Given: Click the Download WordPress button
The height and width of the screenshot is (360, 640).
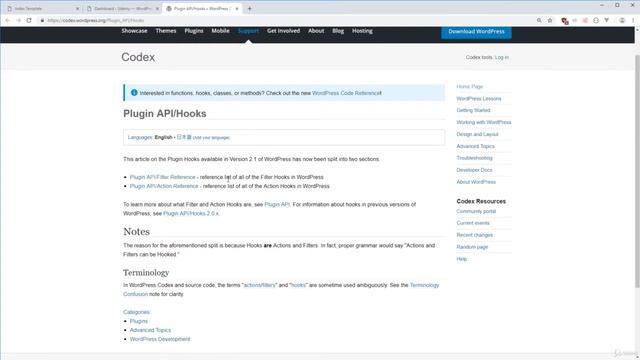Looking at the screenshot, I should [x=476, y=32].
